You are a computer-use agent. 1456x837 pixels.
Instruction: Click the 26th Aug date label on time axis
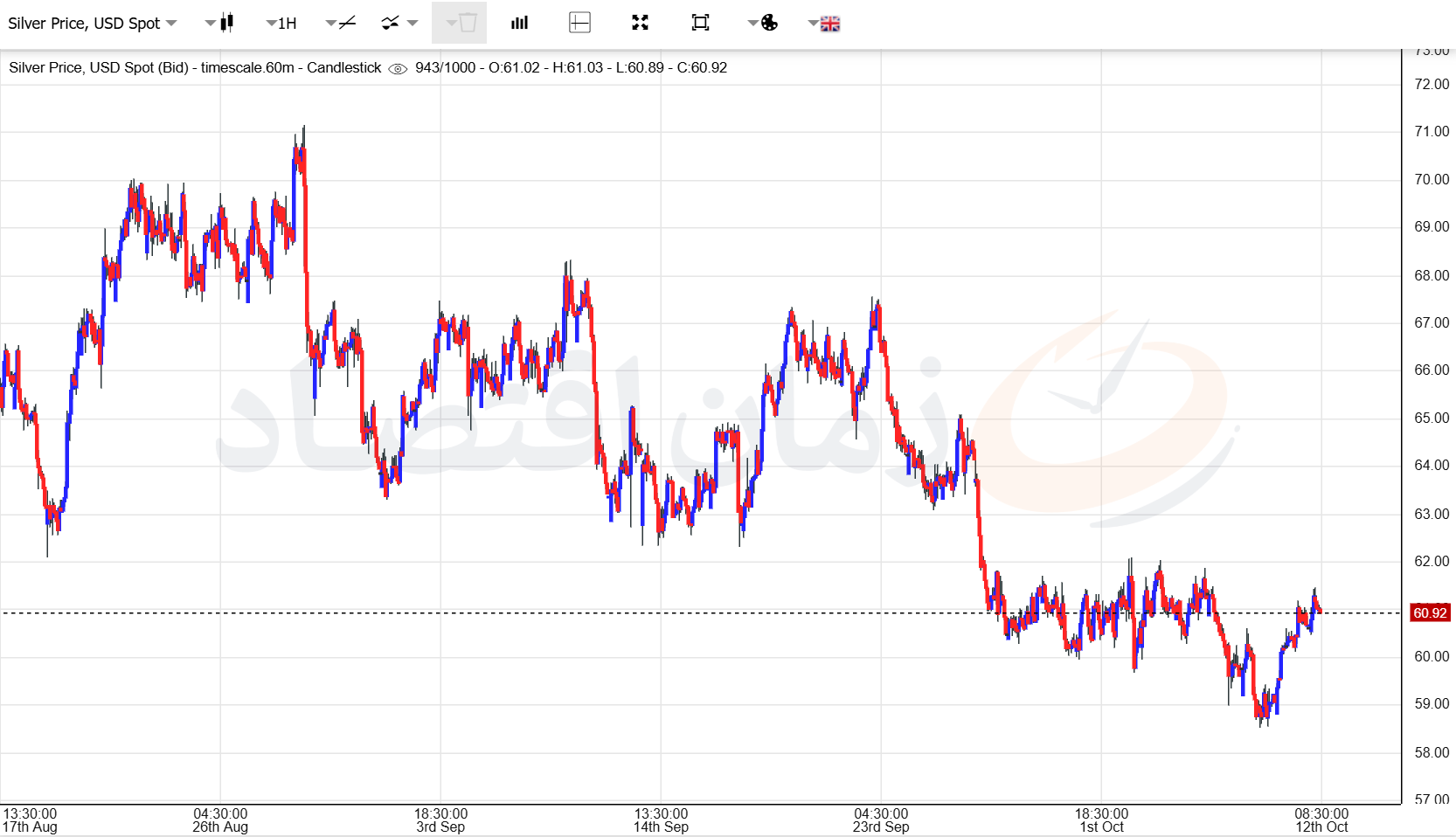point(220,827)
